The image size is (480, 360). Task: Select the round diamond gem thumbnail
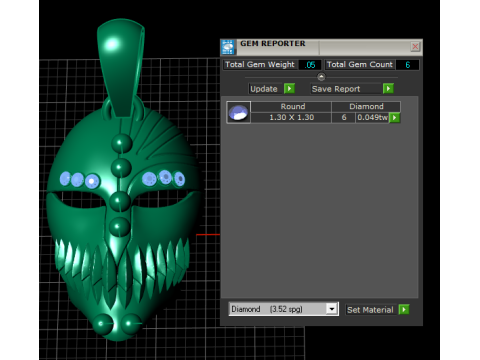pyautogui.click(x=238, y=112)
